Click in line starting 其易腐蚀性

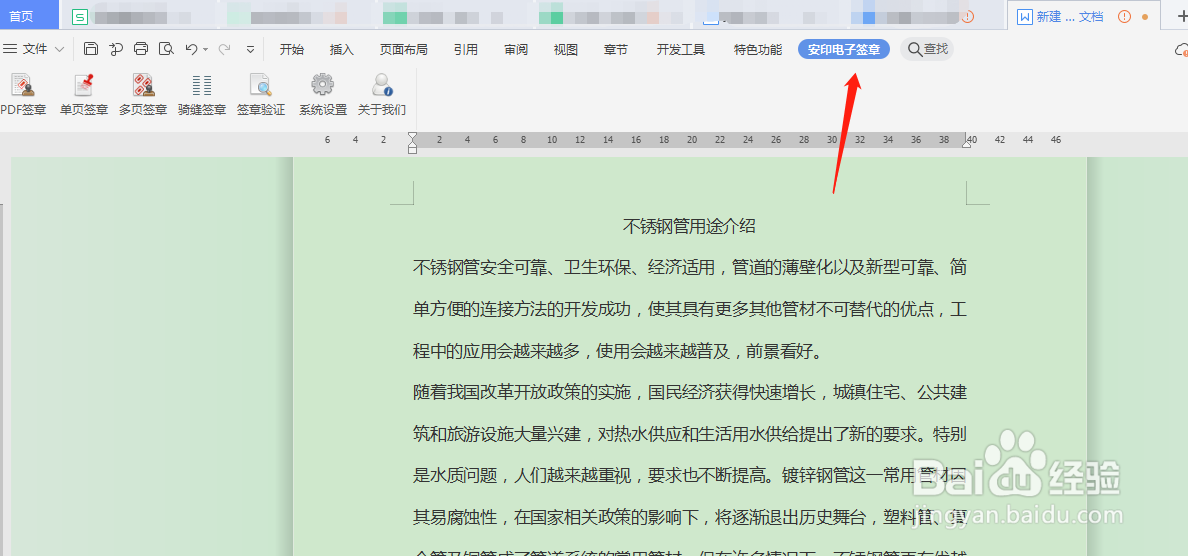[689, 517]
